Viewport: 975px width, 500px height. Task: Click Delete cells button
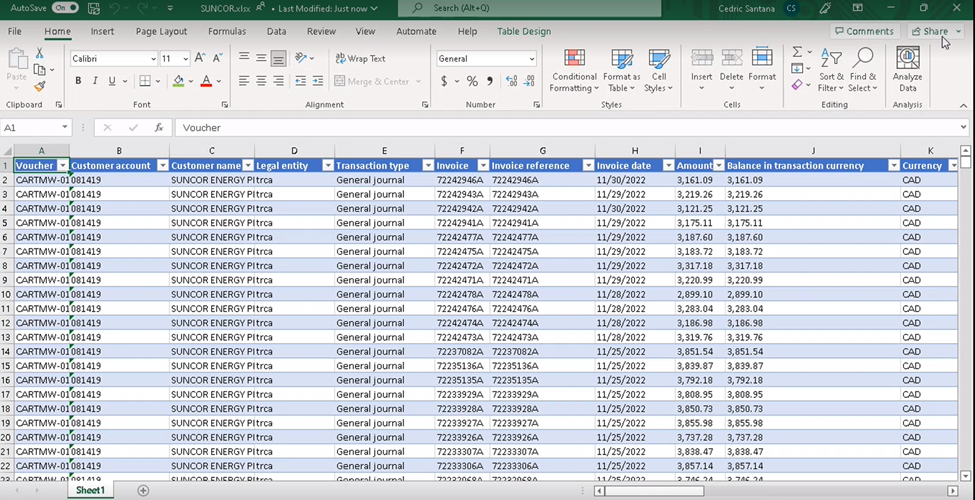731,70
